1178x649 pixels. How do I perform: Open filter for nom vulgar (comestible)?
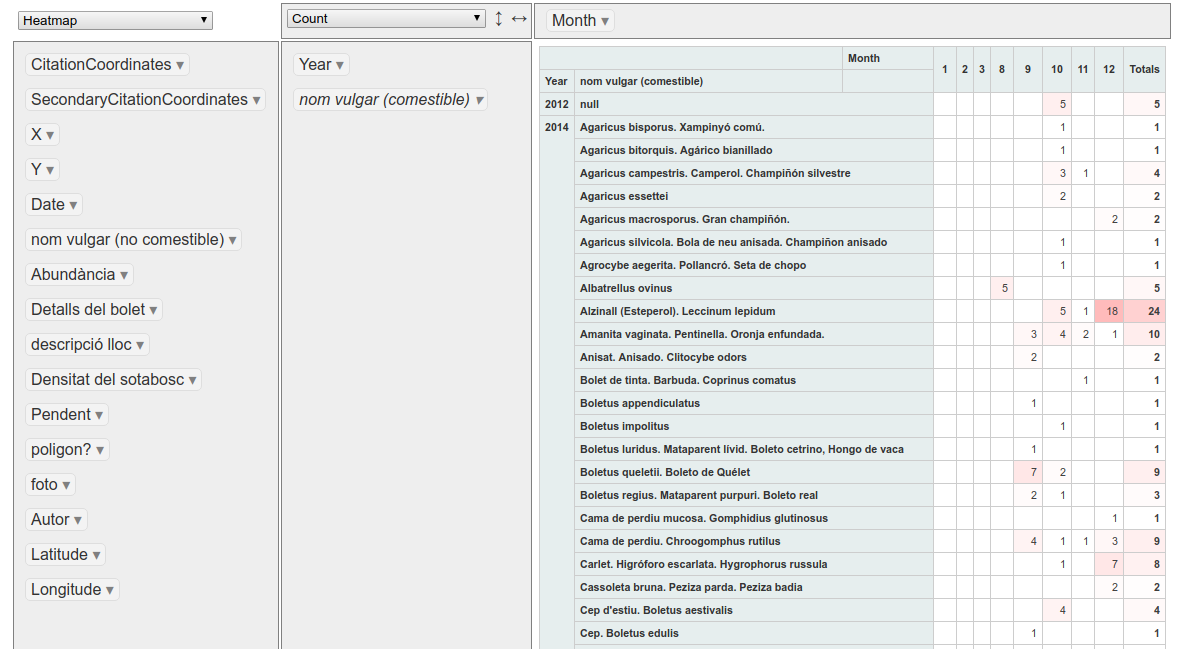(x=480, y=100)
